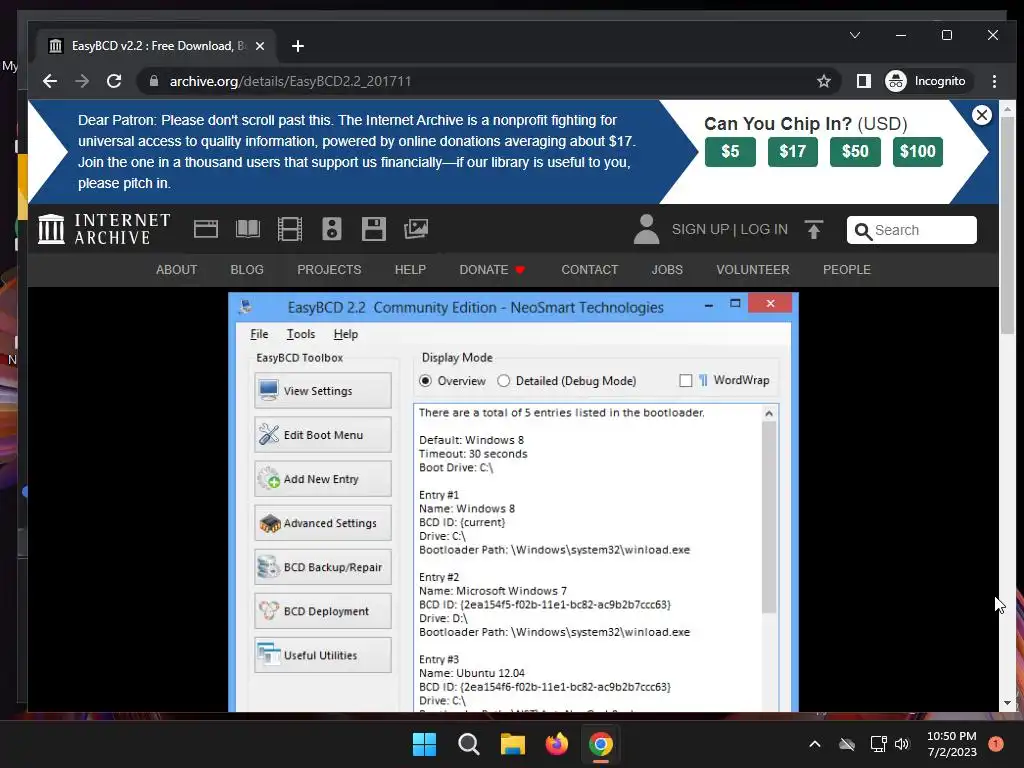This screenshot has width=1024, height=768.
Task: Open DONATE link with heart
Action: (x=492, y=270)
